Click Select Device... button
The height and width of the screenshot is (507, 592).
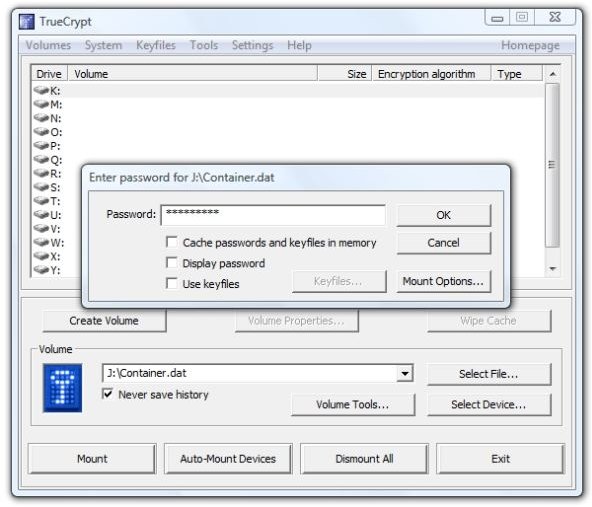click(x=489, y=405)
